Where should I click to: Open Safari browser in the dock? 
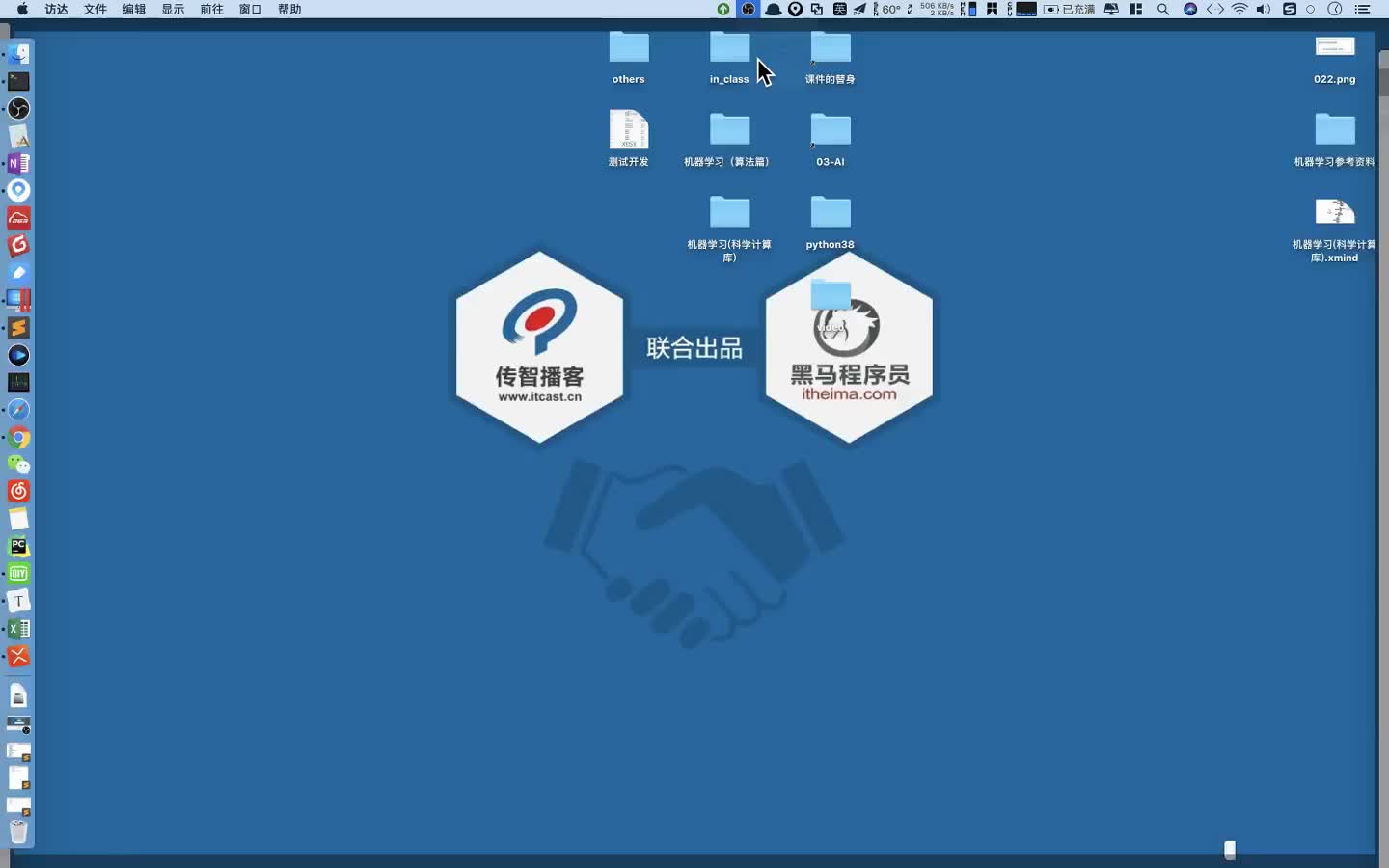pyautogui.click(x=18, y=410)
